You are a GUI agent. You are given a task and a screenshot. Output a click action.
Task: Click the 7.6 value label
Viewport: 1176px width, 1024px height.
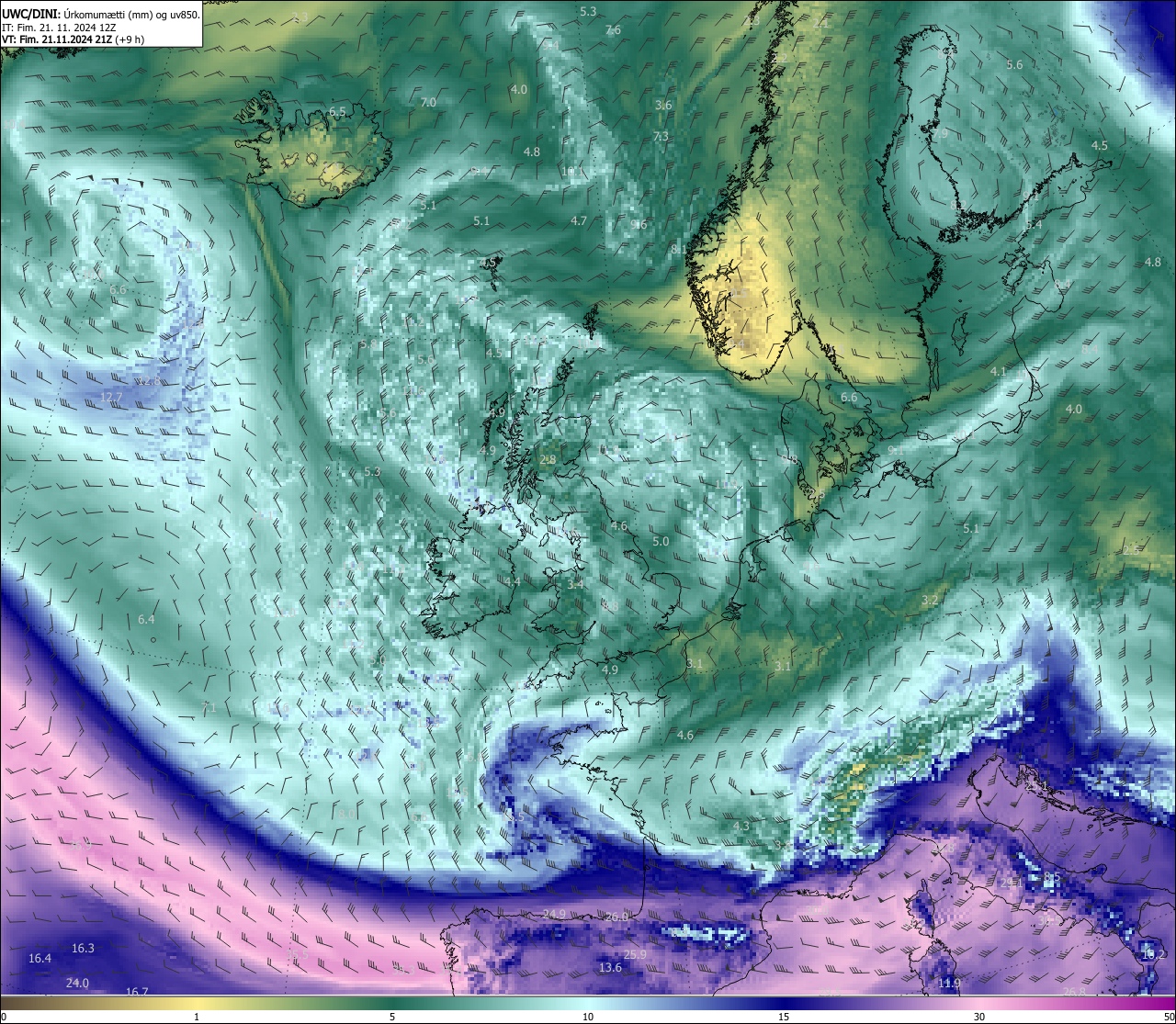pos(613,30)
